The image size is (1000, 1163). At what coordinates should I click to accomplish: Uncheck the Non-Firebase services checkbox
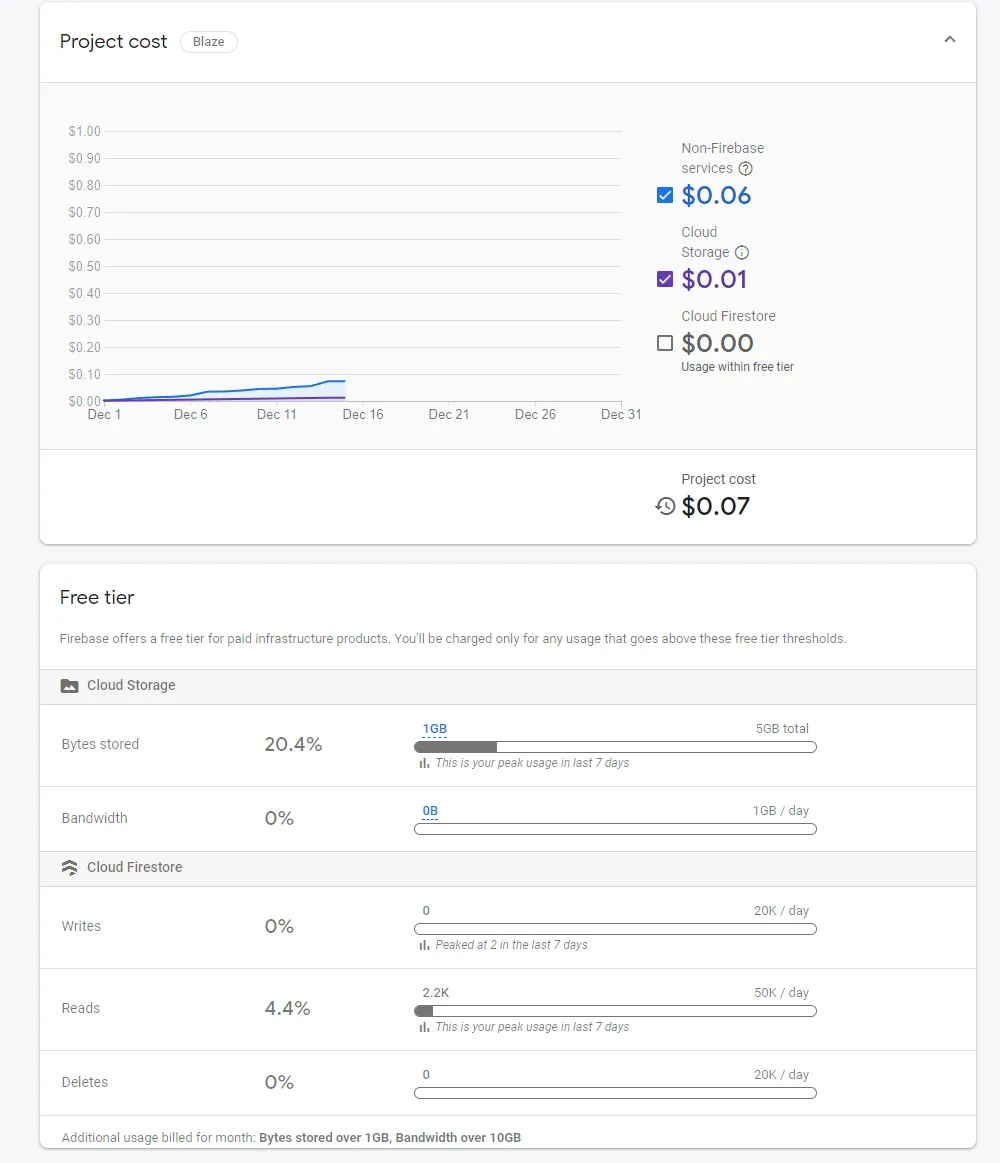pyautogui.click(x=665, y=195)
